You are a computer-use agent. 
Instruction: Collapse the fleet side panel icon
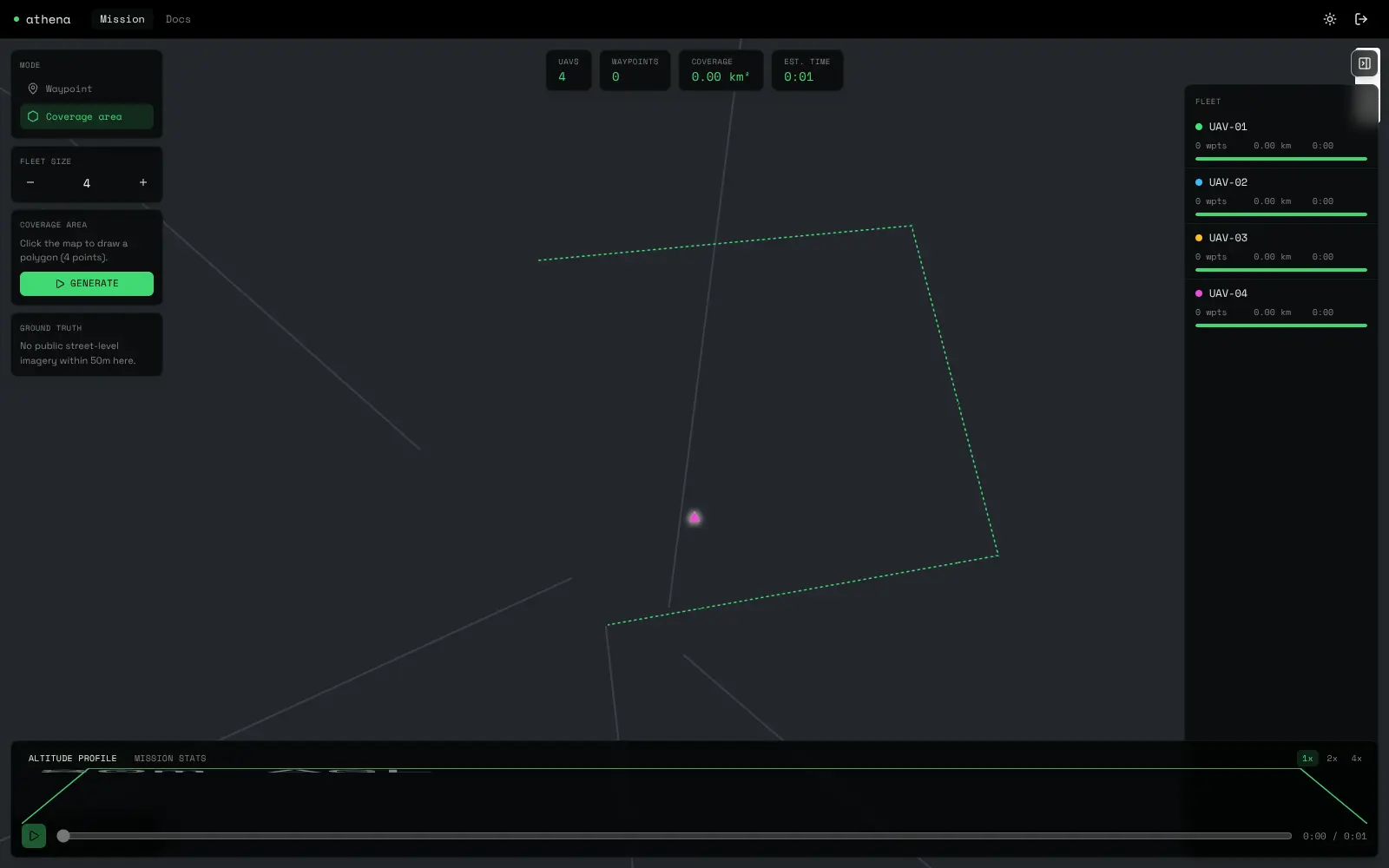coord(1365,63)
